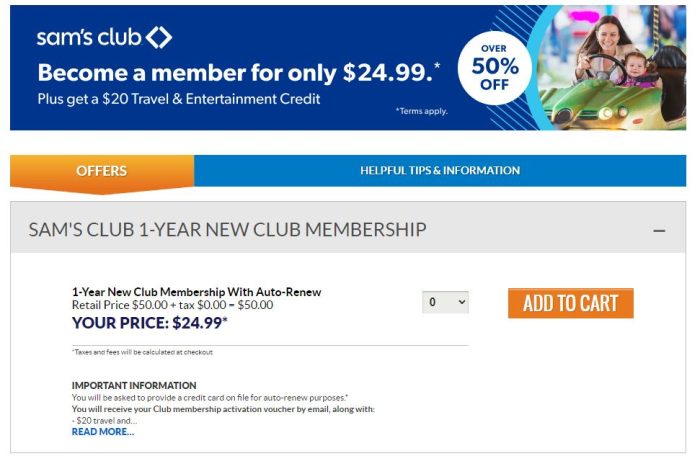Viewport: 700px width, 469px height.
Task: Click the $20 Travel & Entertainment Credit text
Action: 180,99
